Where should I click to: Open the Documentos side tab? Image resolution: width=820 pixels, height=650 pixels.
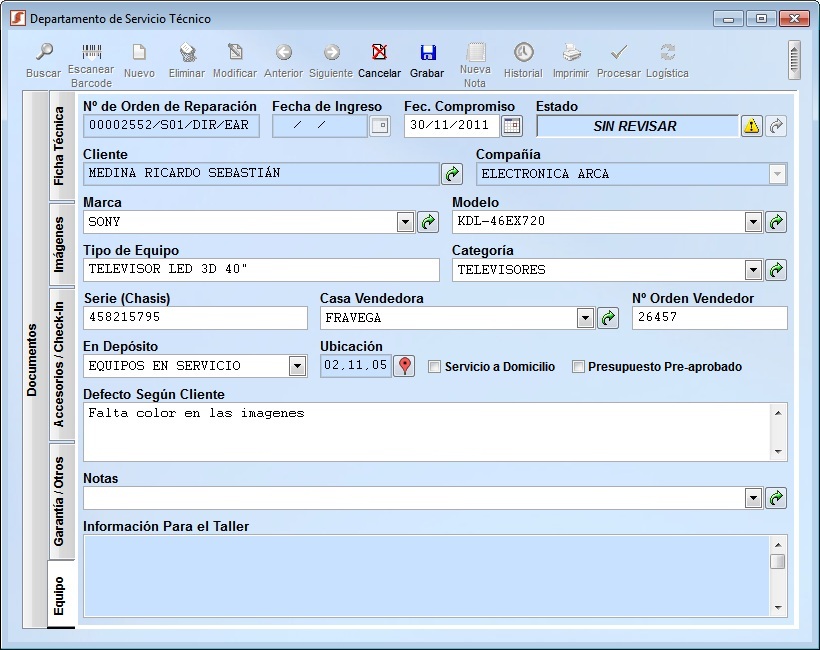pyautogui.click(x=34, y=360)
